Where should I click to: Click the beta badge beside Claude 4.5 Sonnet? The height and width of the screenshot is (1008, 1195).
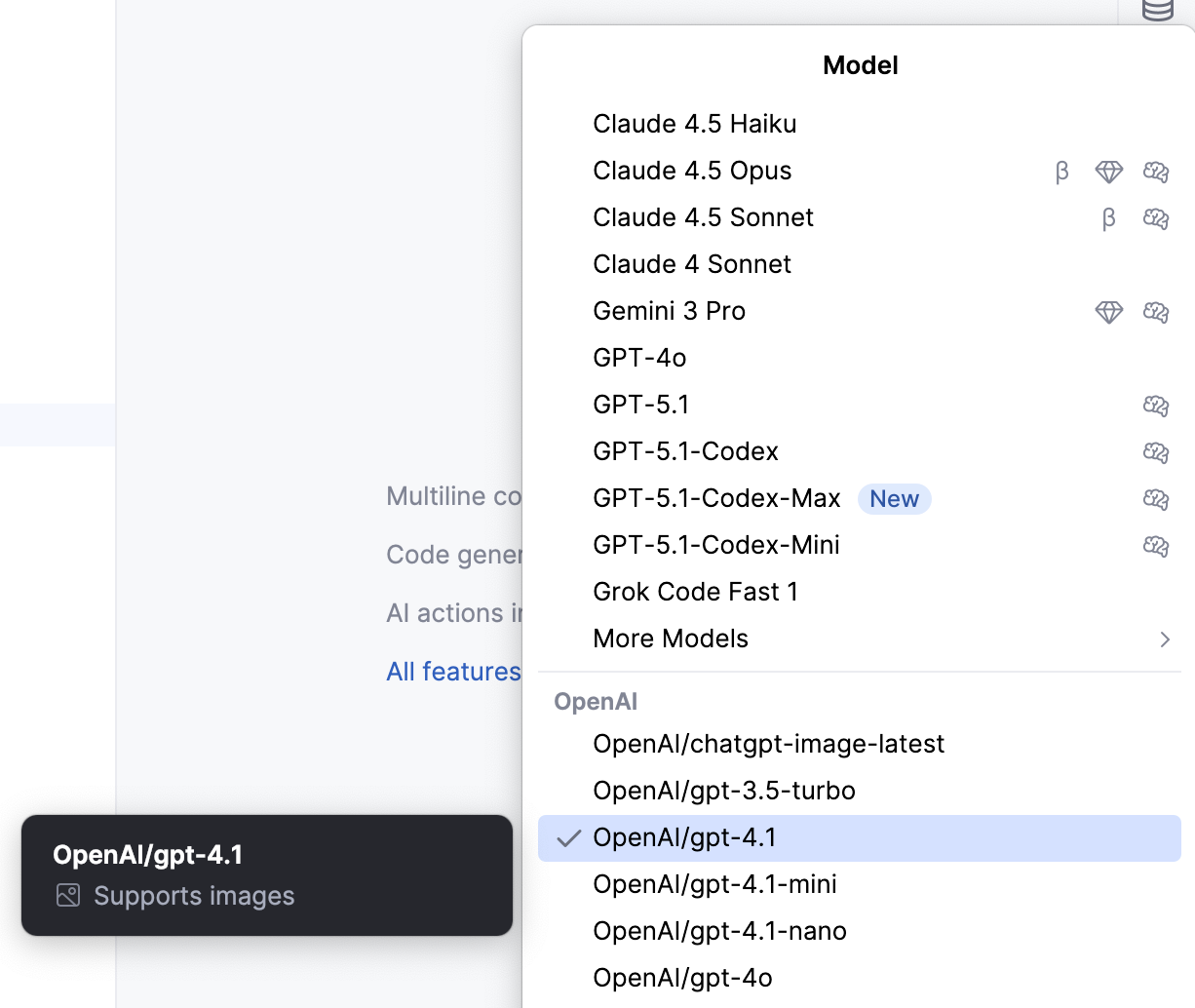pos(1108,219)
